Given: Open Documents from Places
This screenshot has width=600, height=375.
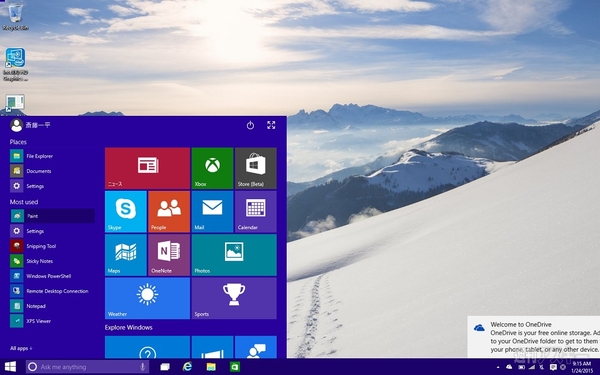Looking at the screenshot, I should [x=52, y=171].
